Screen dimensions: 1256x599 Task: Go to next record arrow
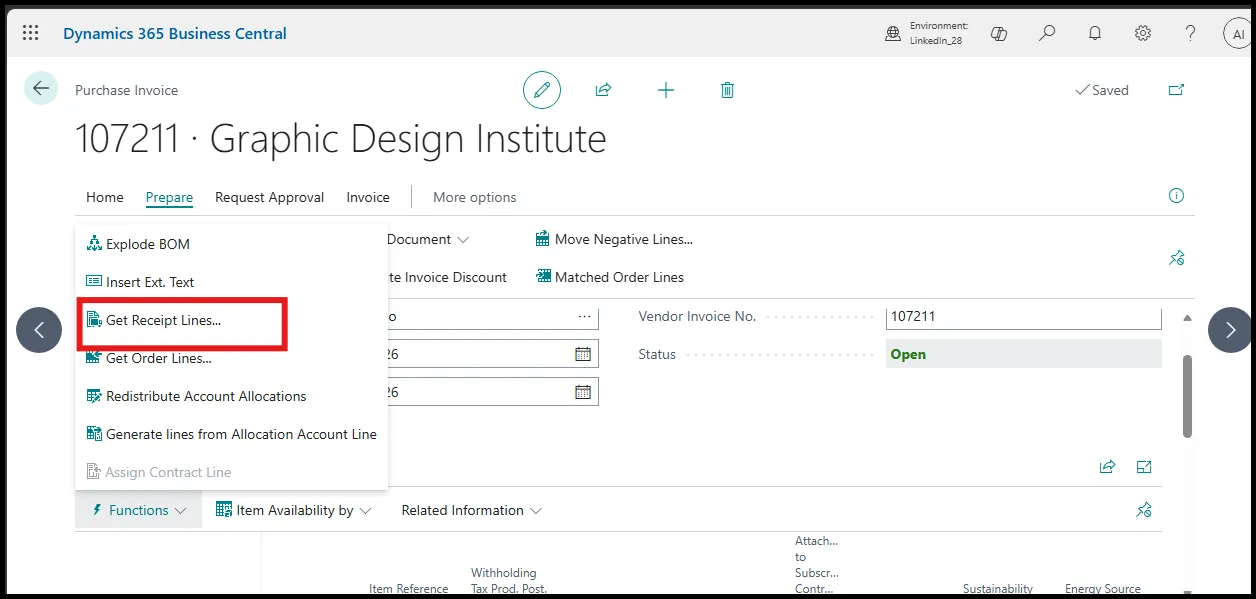click(x=1231, y=330)
